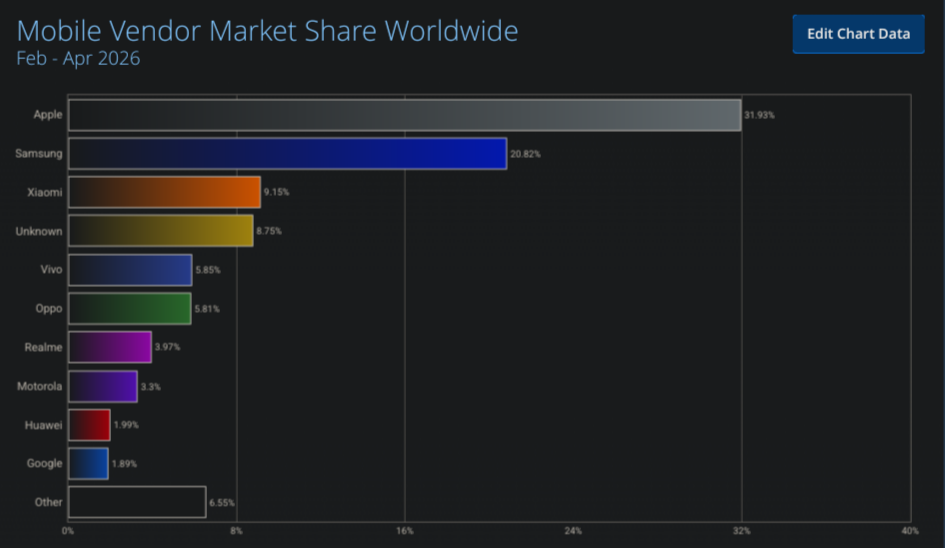Click the Google axis label
The width and height of the screenshot is (945, 548).
[45, 464]
